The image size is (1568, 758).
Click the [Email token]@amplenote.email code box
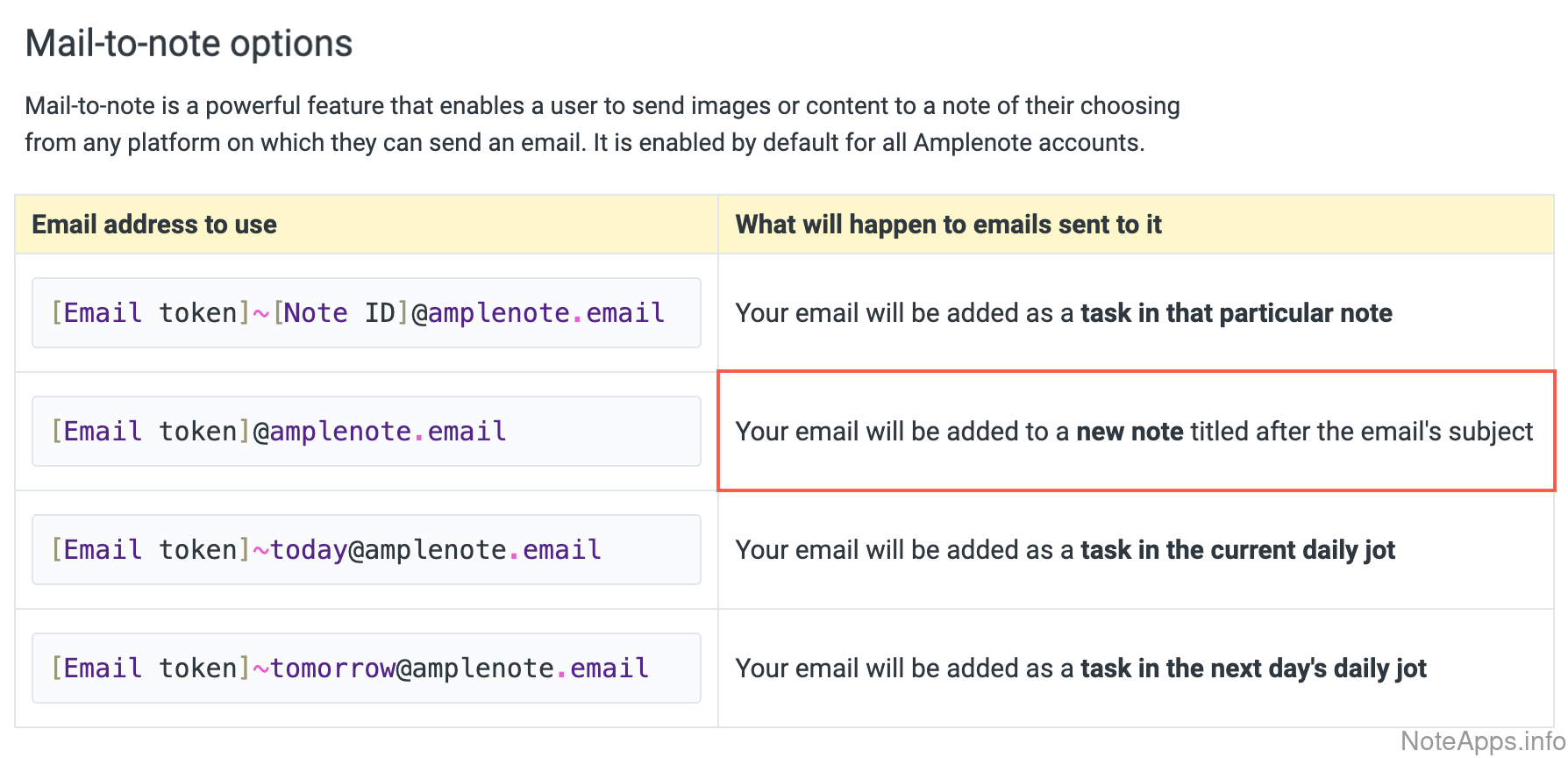[x=366, y=431]
